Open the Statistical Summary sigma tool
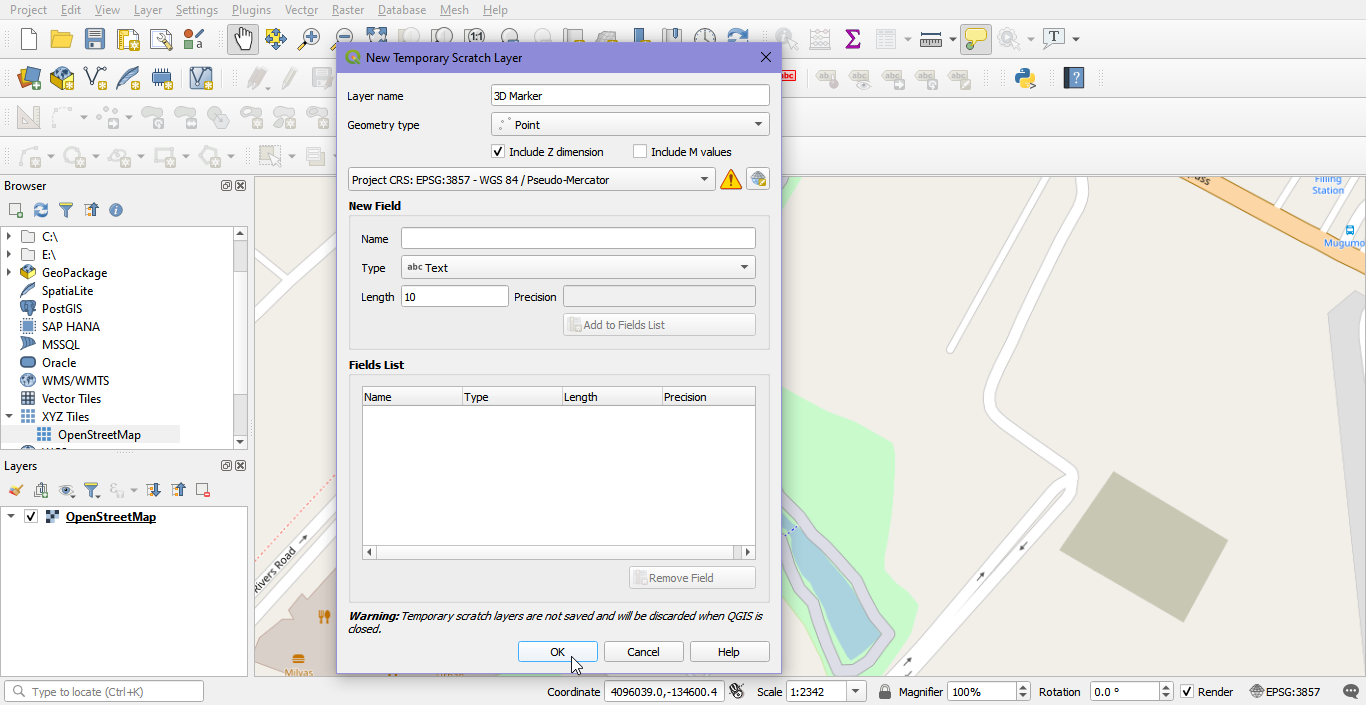This screenshot has height=705, width=1366. (x=853, y=39)
